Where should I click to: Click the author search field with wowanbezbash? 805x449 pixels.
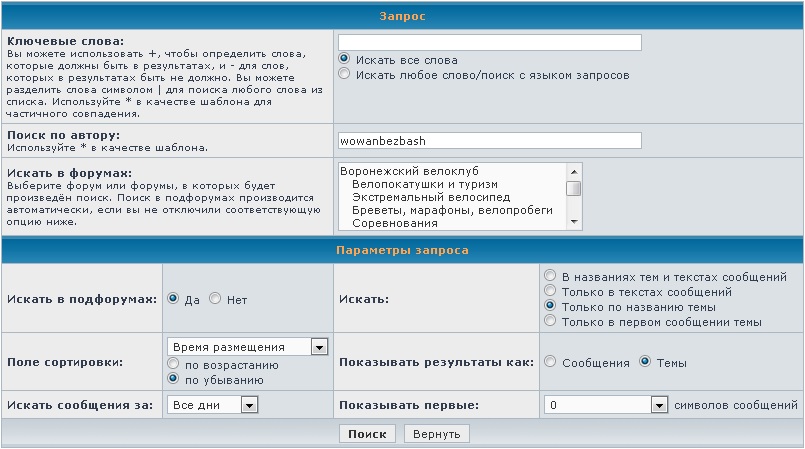(x=489, y=141)
